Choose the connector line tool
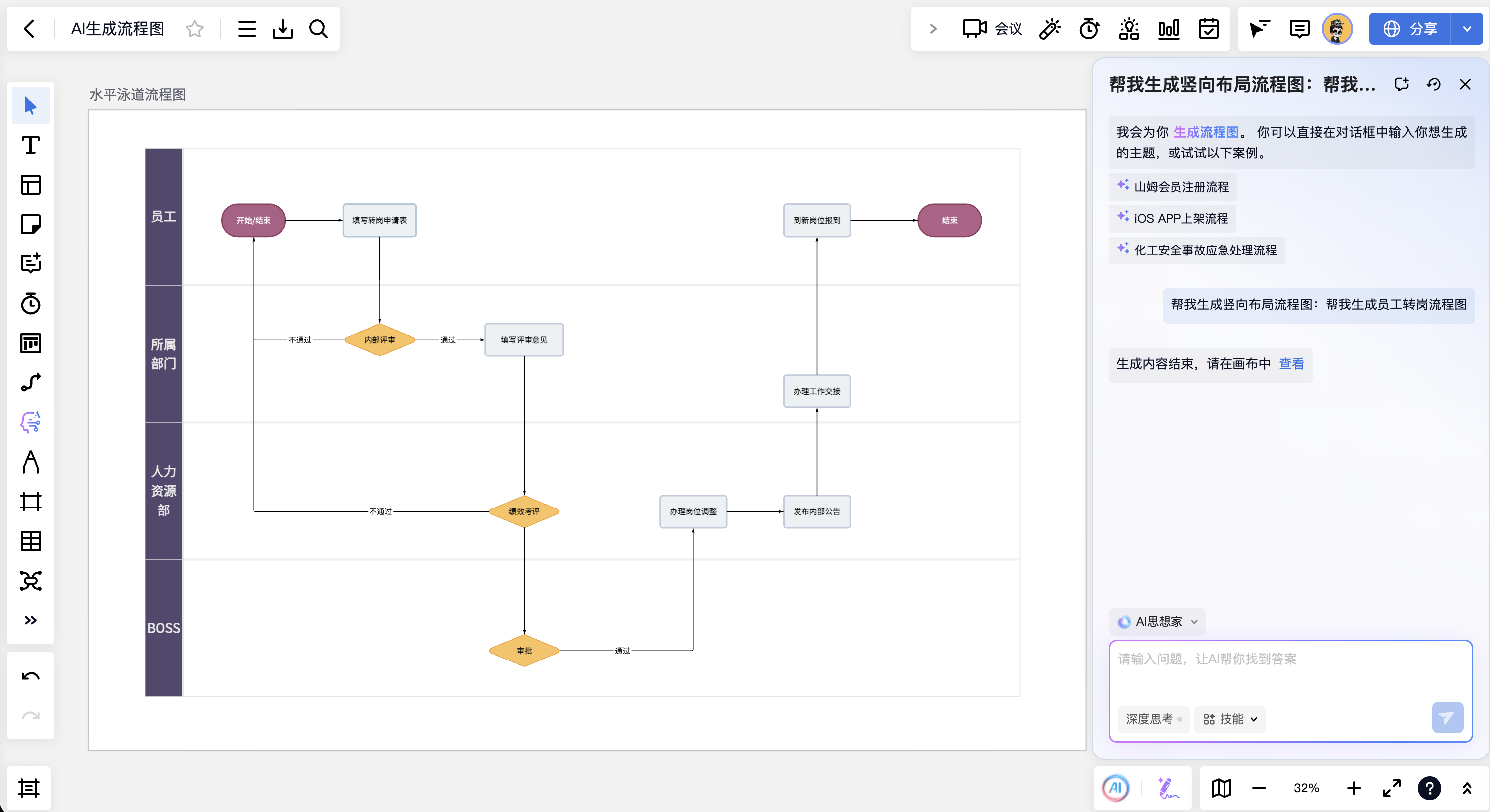 click(x=30, y=382)
